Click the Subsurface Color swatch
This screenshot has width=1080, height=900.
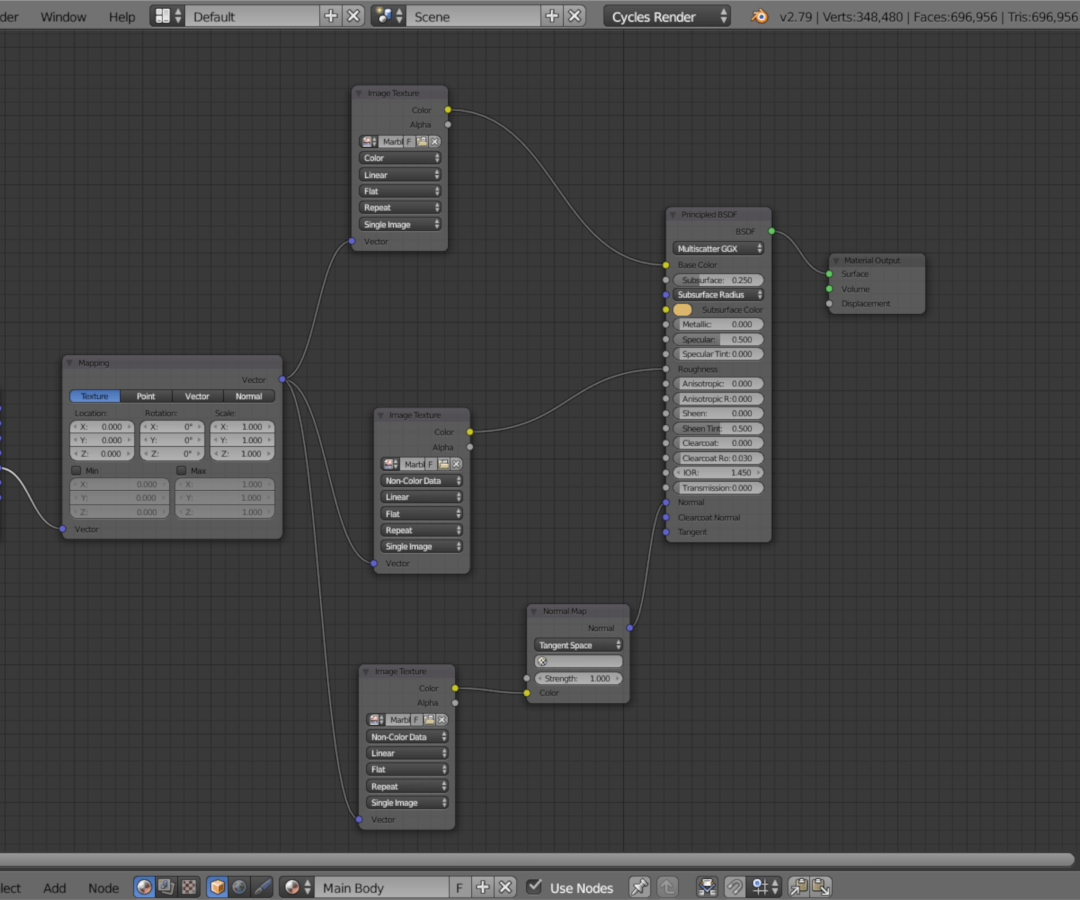pos(683,310)
